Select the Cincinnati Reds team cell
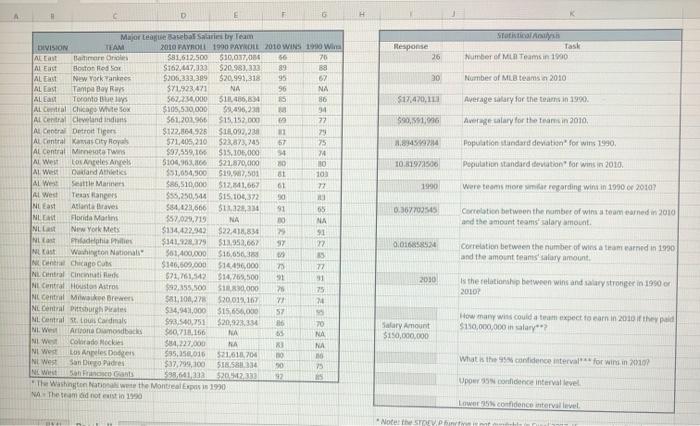700x426 pixels. pos(114,275)
